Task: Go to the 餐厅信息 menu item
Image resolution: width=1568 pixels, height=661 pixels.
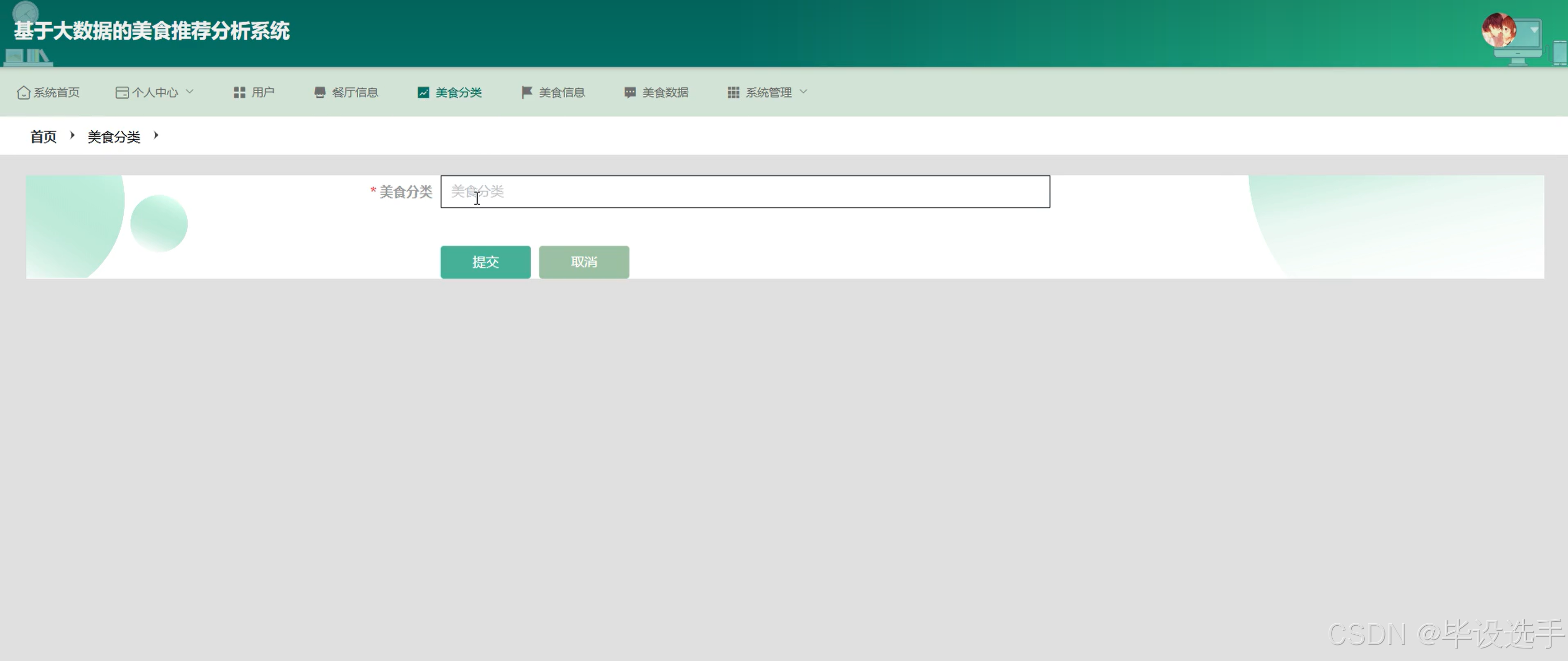Action: pos(354,93)
